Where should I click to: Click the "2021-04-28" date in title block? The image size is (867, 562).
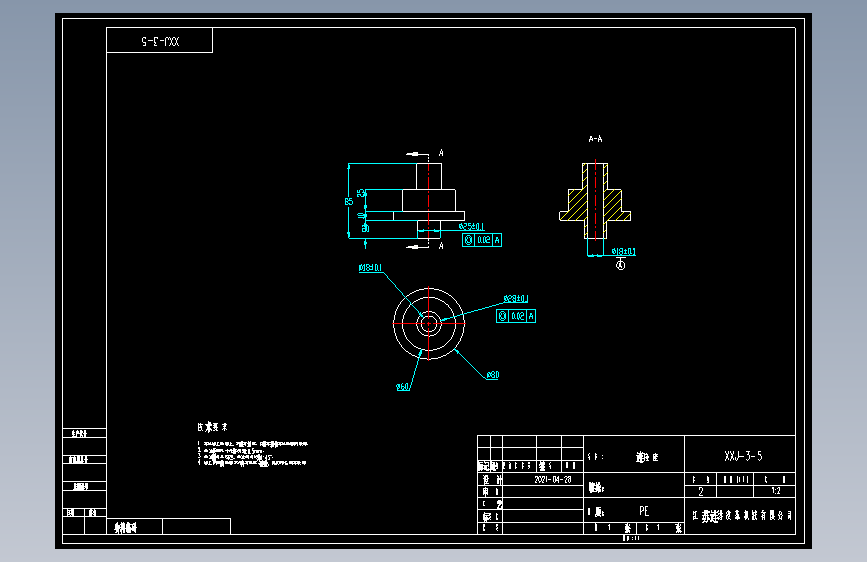[552, 480]
